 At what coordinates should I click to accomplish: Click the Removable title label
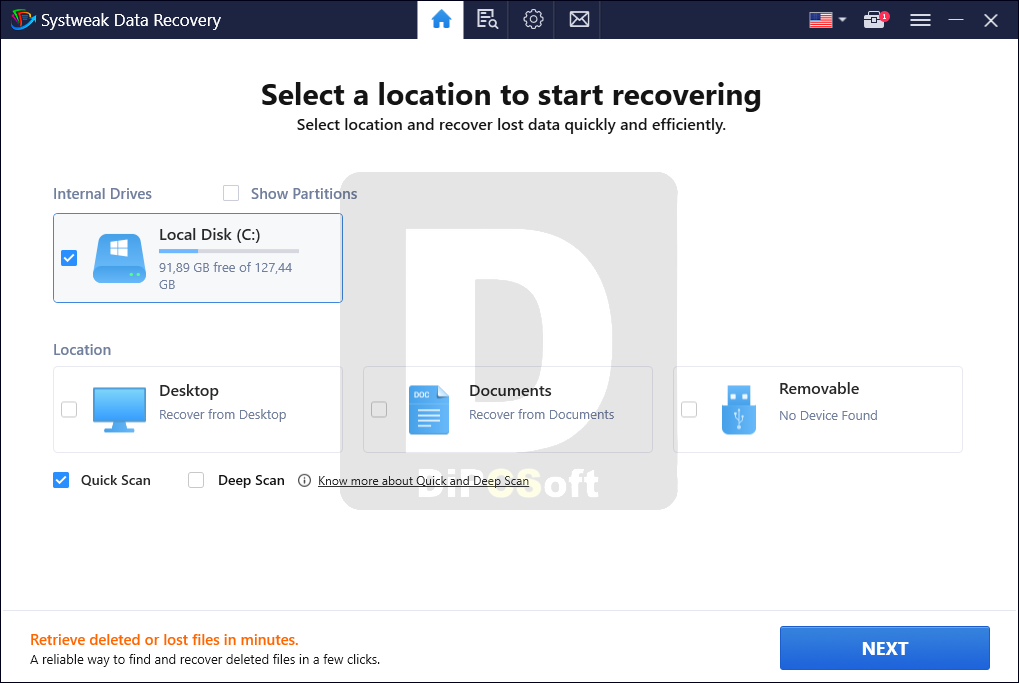(819, 389)
